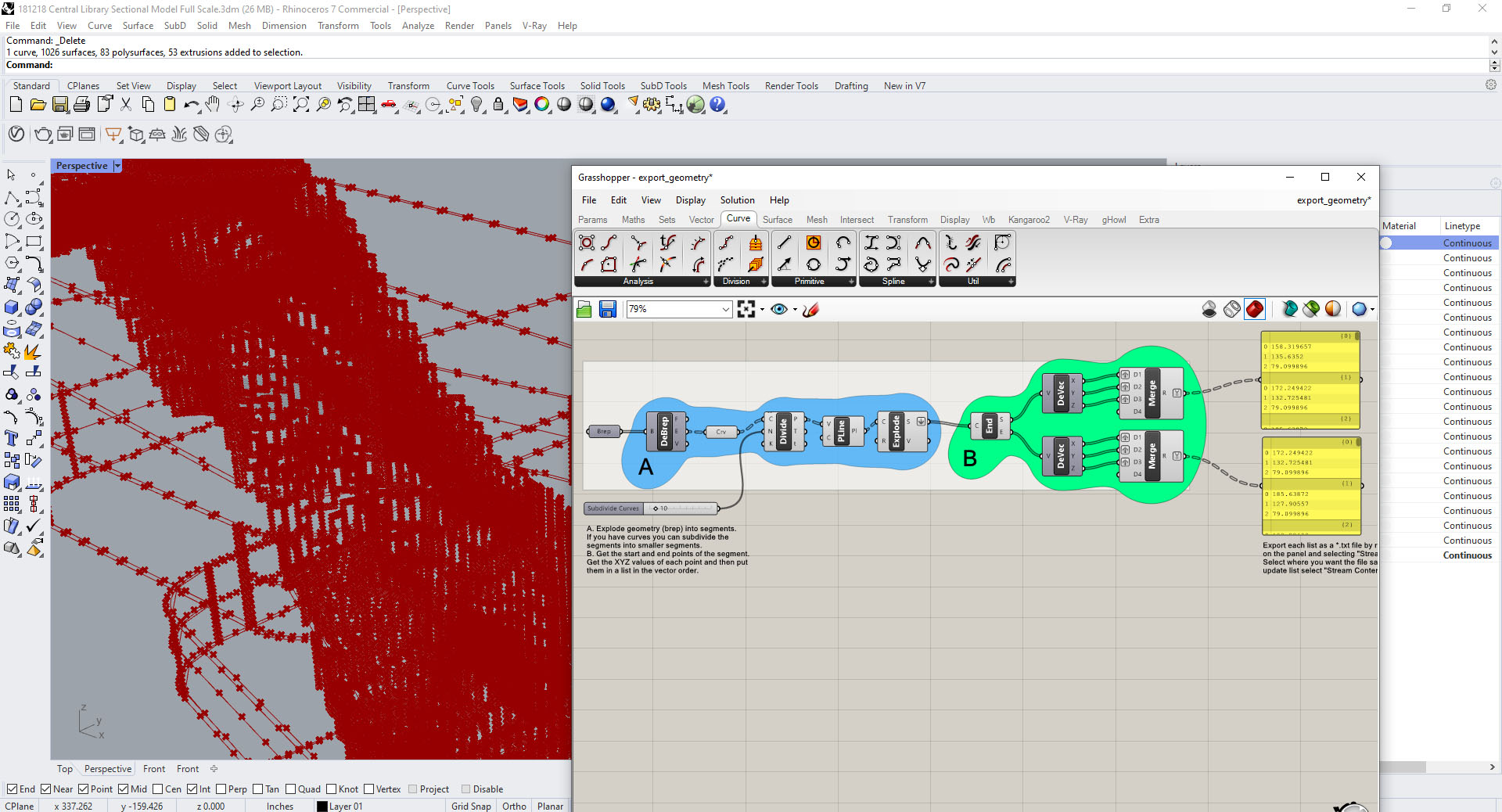The image size is (1502, 812).
Task: Click the red shaded preview mode icon
Action: point(1255,310)
